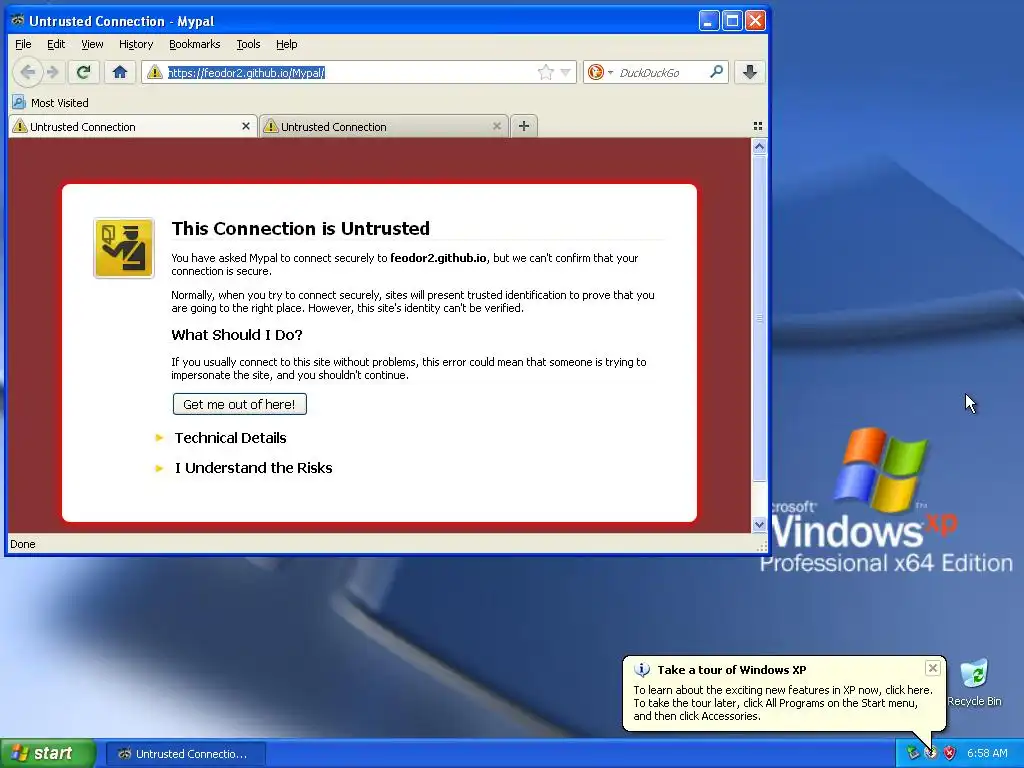The height and width of the screenshot is (768, 1024).
Task: Open the History menu
Action: pyautogui.click(x=136, y=44)
